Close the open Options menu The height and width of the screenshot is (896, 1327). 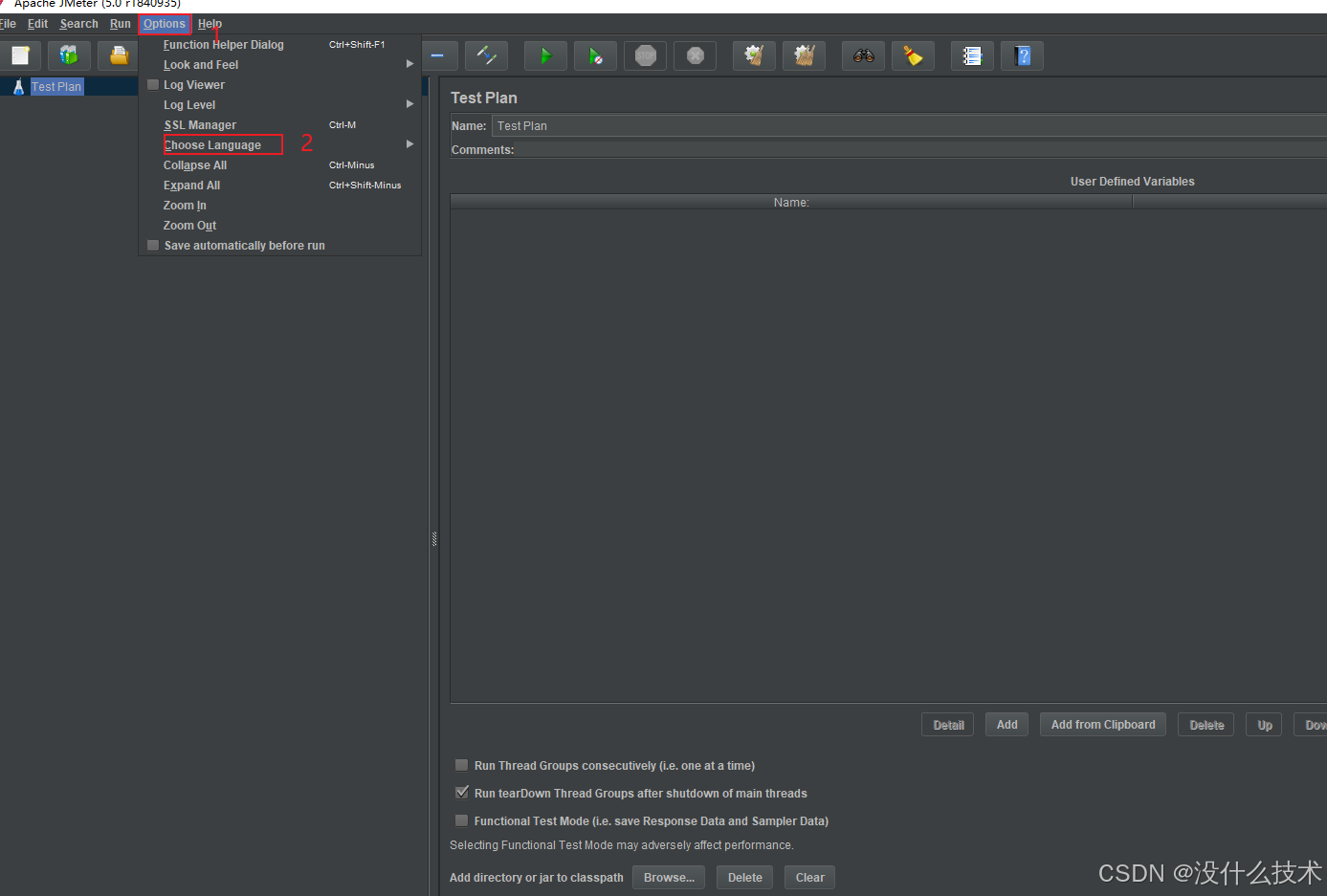[x=165, y=24]
